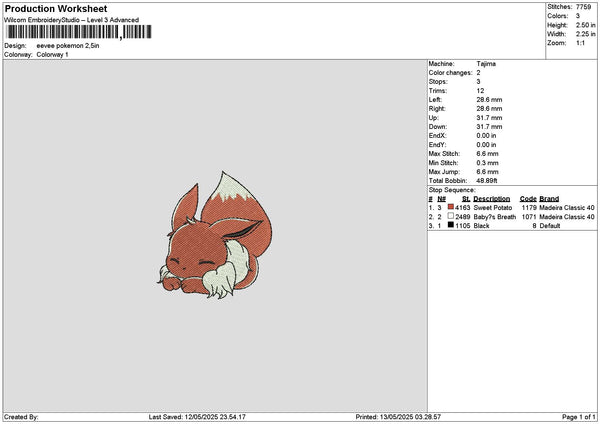Click the Colorway 1 label
600x424 pixels.
coord(52,54)
